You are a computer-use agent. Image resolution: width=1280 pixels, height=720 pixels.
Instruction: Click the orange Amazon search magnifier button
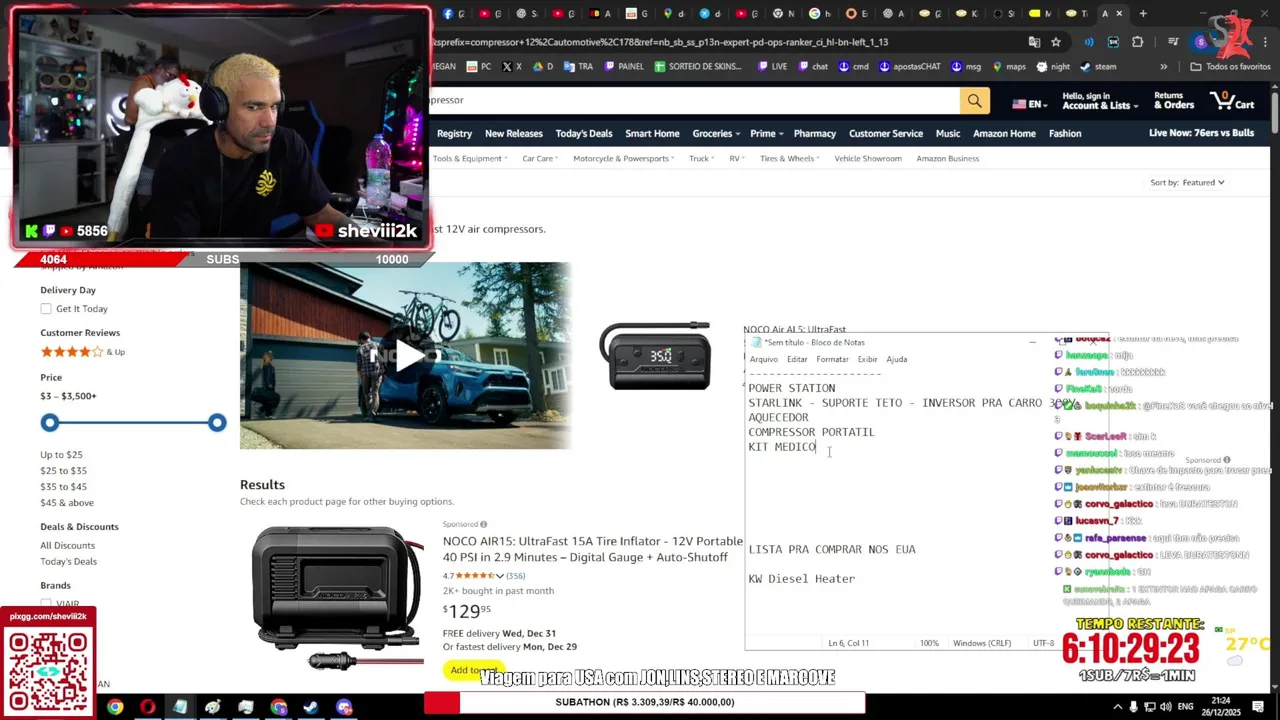tap(974, 100)
